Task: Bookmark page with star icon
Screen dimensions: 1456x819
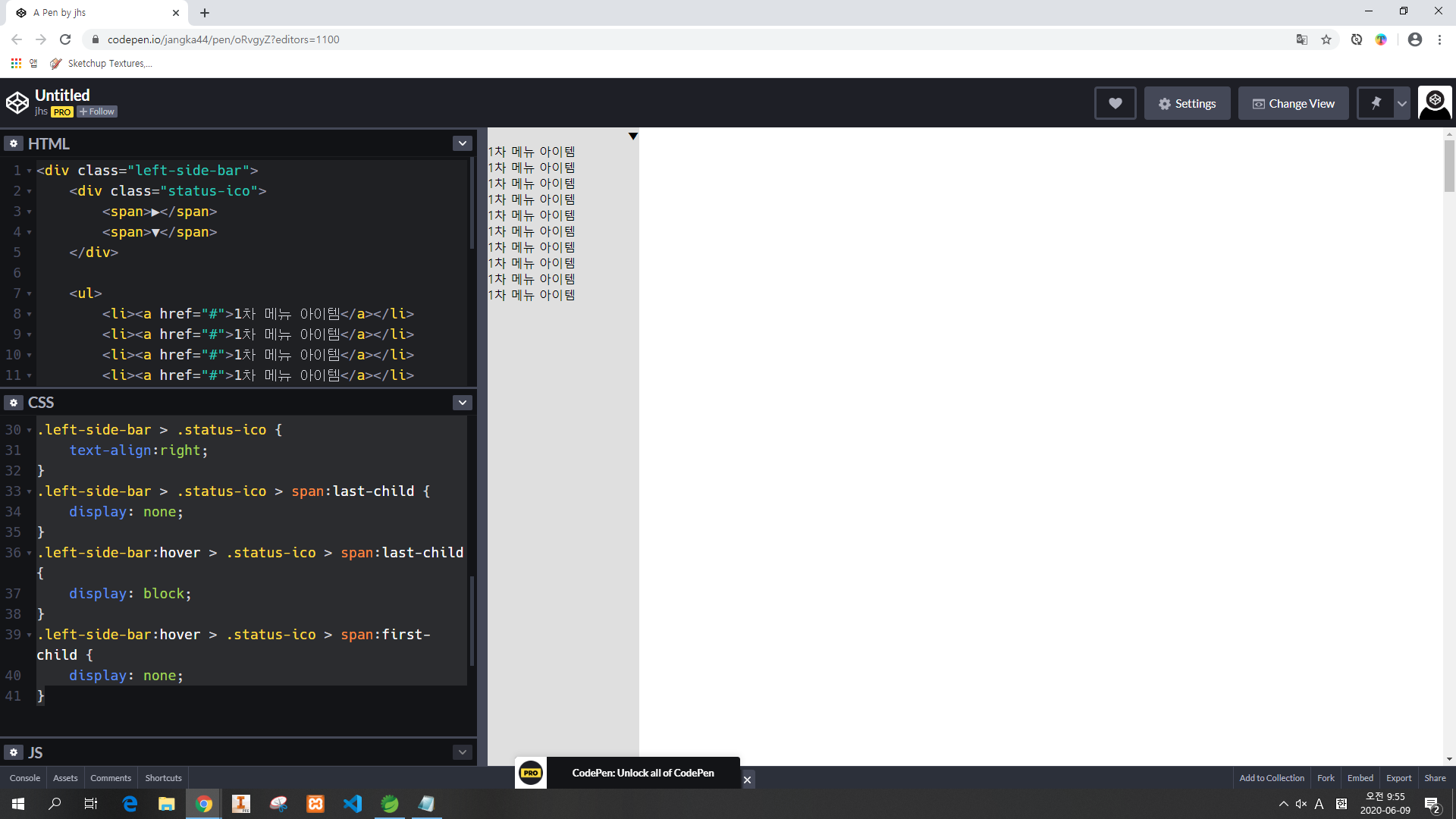Action: coord(1326,39)
